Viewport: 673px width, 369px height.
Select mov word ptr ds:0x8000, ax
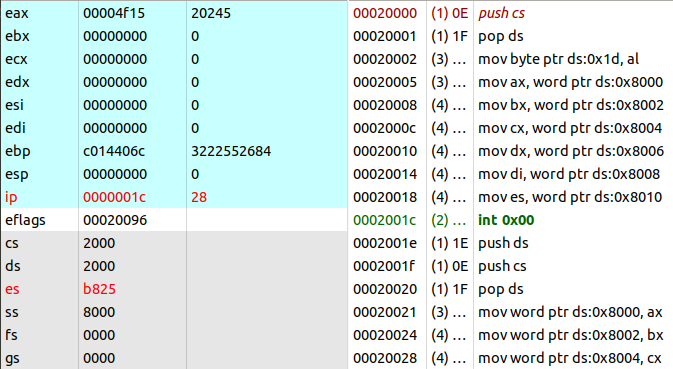point(570,312)
